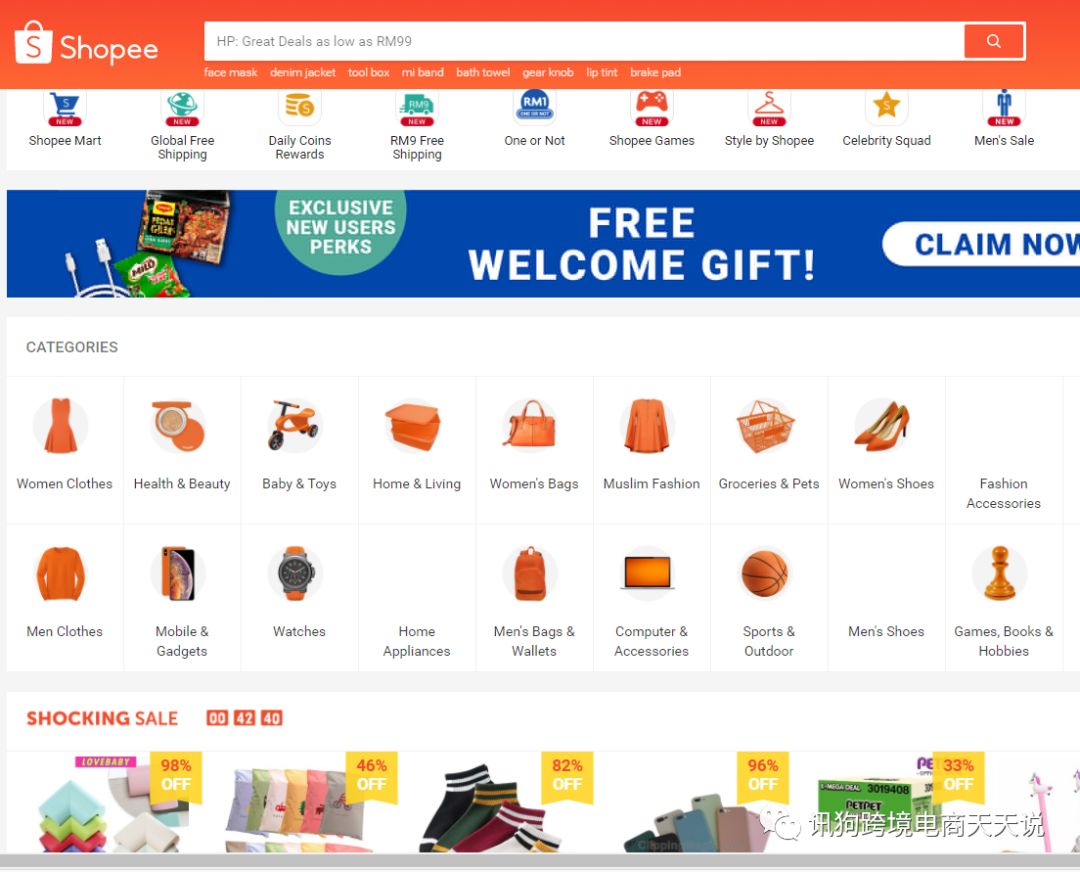Image resolution: width=1080 pixels, height=872 pixels.
Task: Open the Daily Coins Rewards icon
Action: point(300,107)
